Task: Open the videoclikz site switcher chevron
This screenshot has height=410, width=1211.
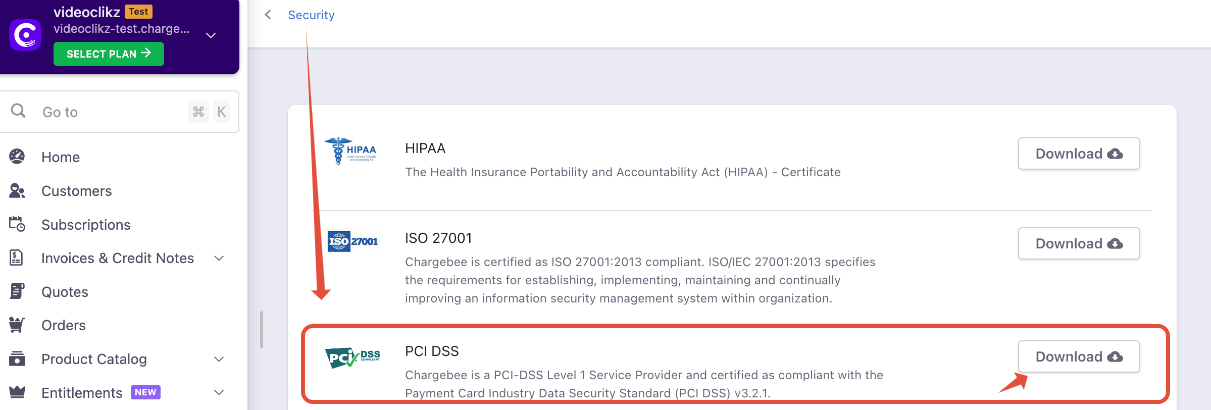Action: pos(211,35)
